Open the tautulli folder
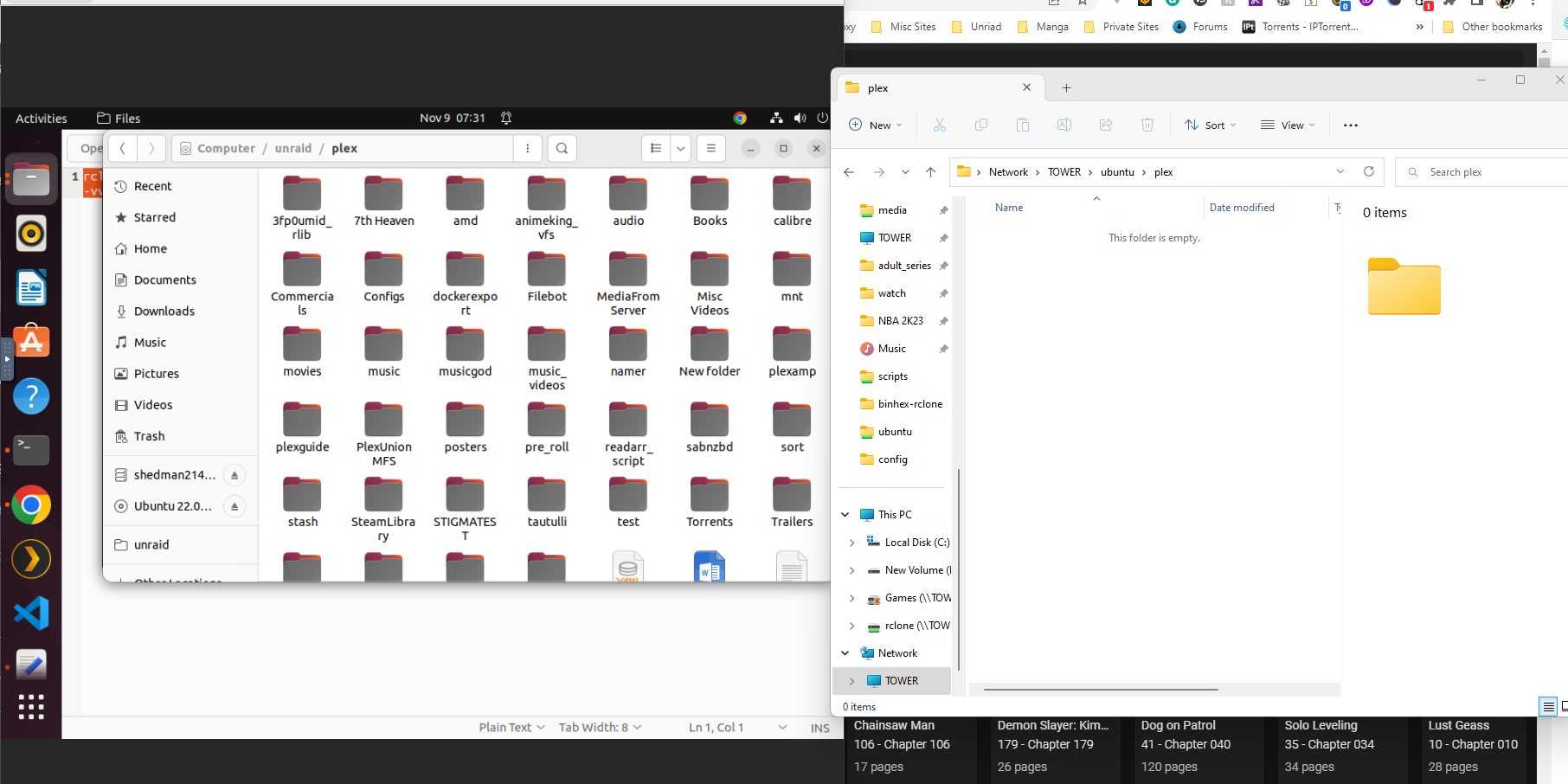 547,503
